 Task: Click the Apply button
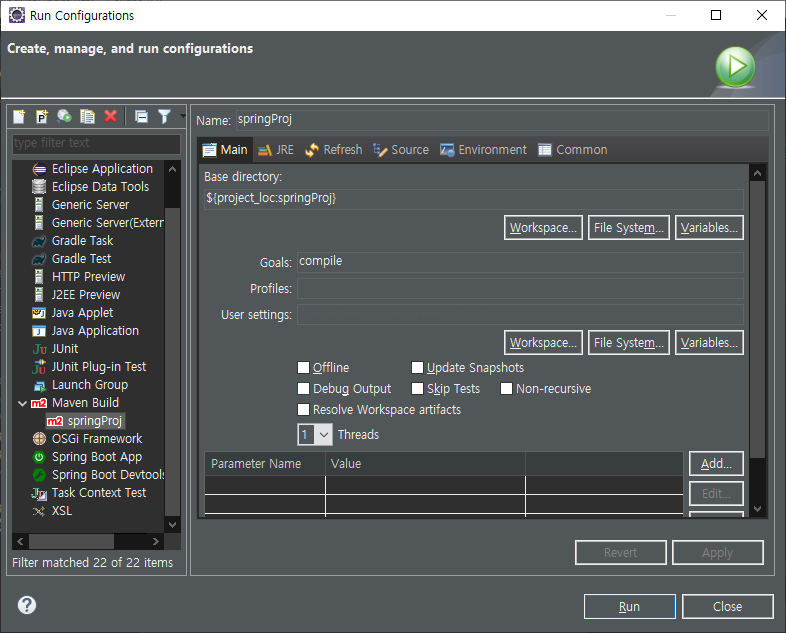point(718,553)
